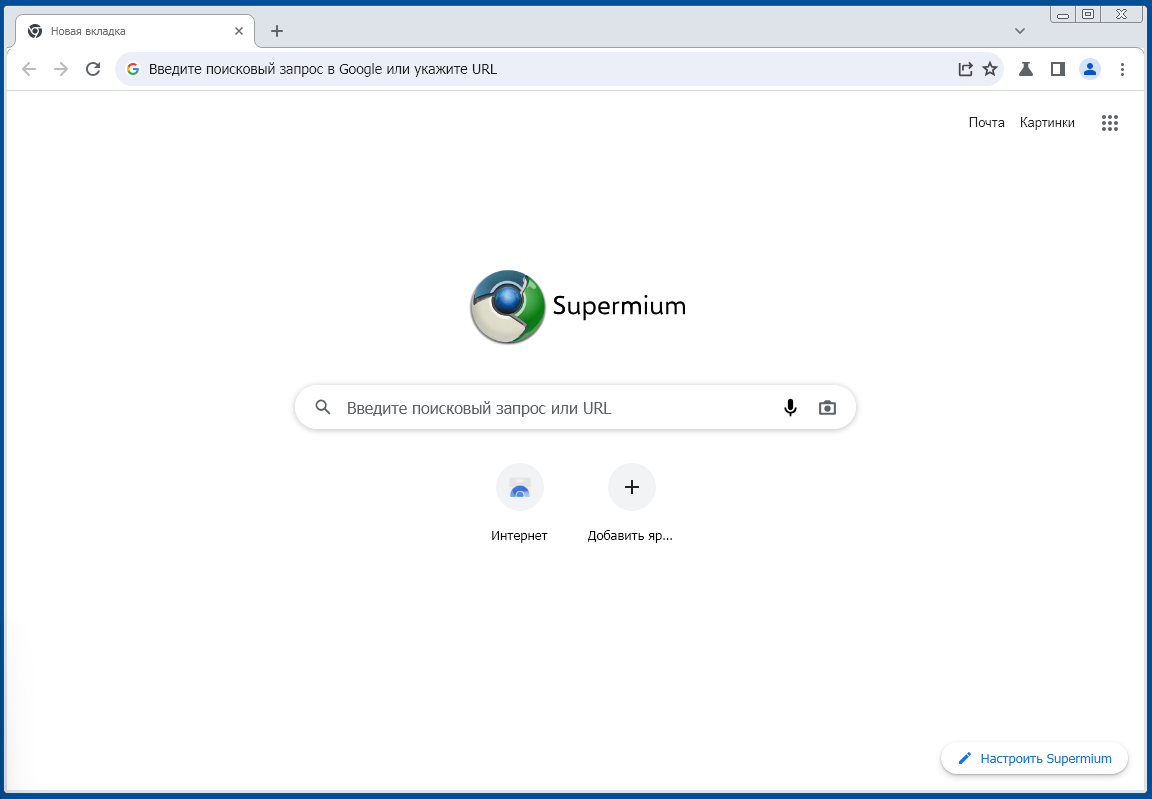Click the reload page button
This screenshot has width=1152, height=799.
pyautogui.click(x=93, y=69)
